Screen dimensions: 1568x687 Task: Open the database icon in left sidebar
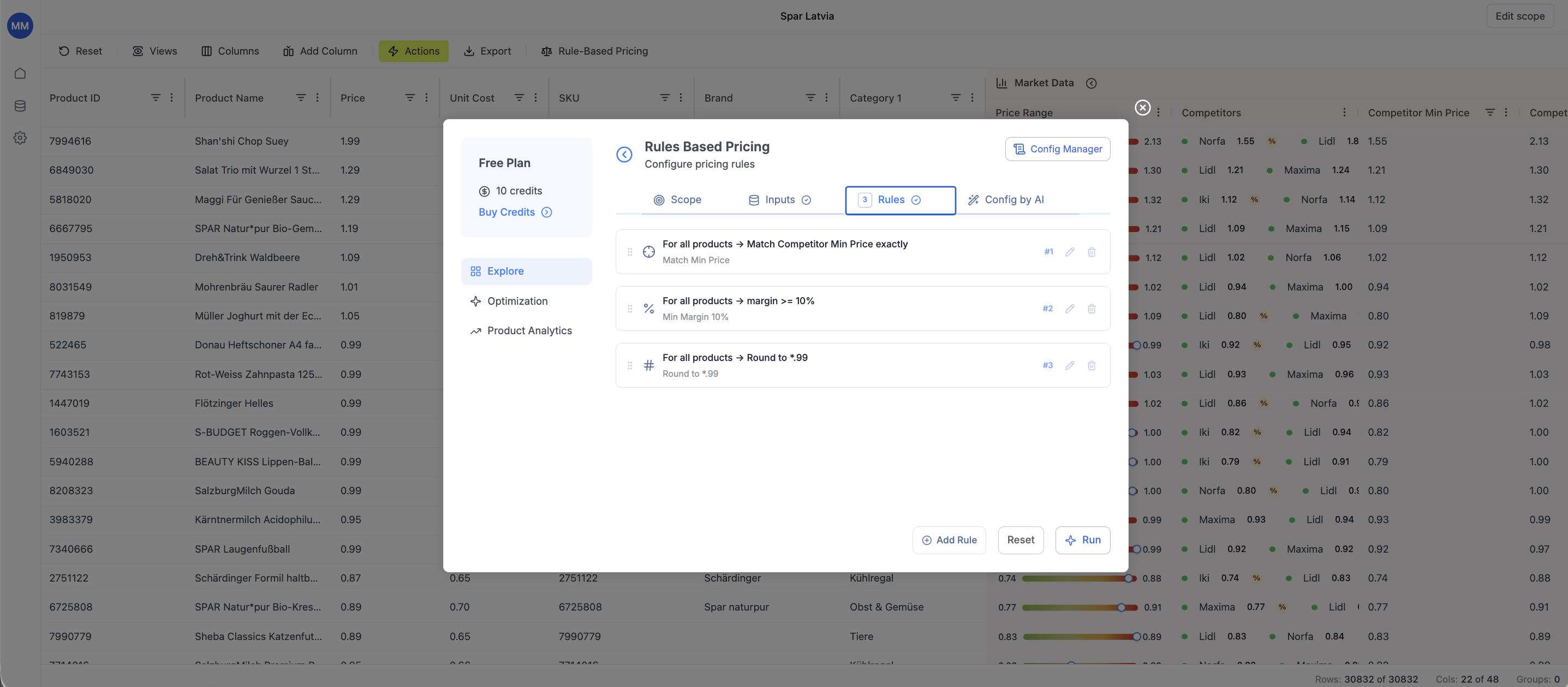tap(20, 106)
